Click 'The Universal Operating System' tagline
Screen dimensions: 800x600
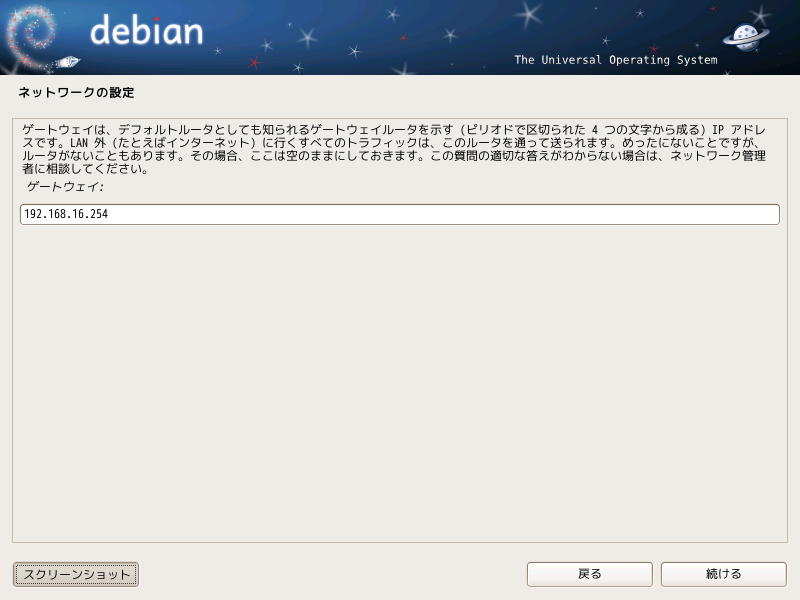[616, 60]
